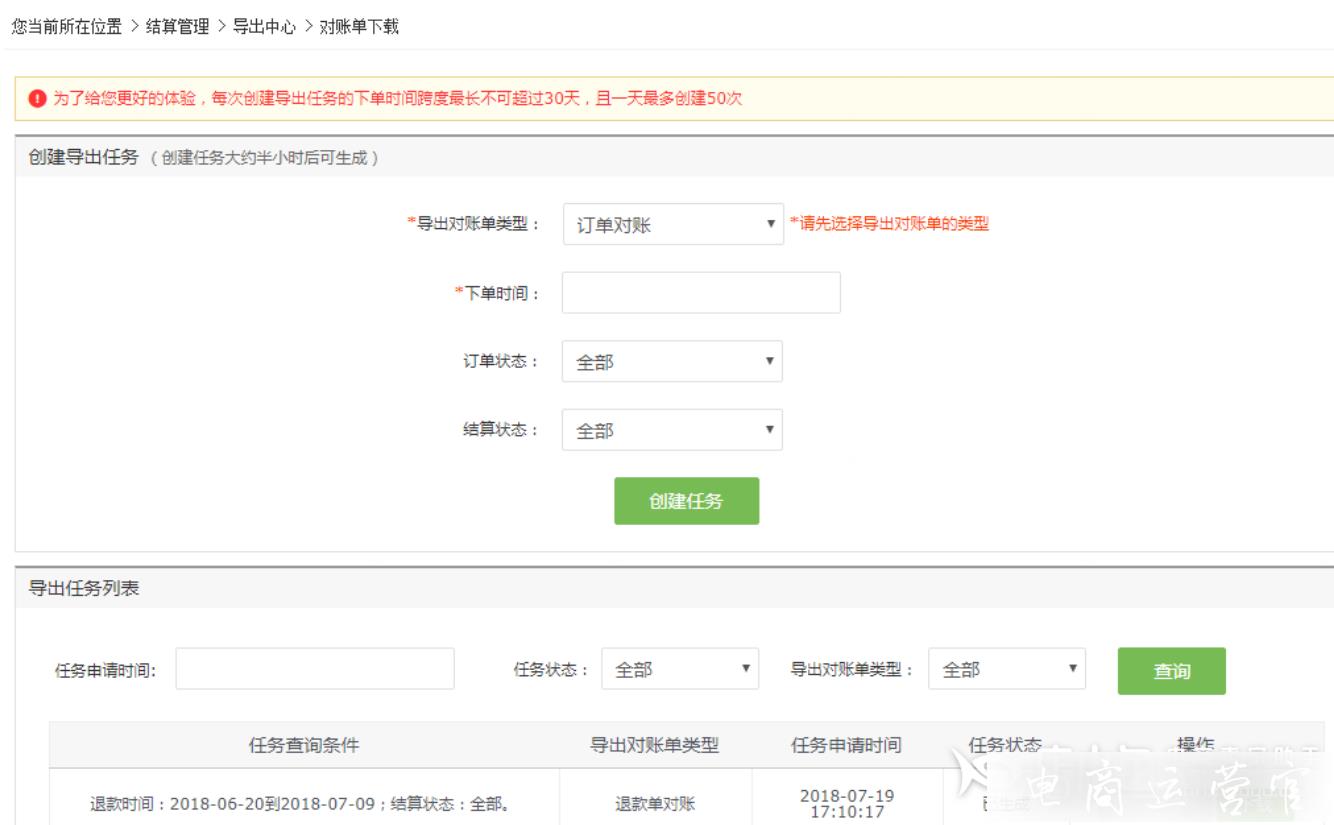Click the 导出任务列表 section title
Screen dimensions: 1334x825
[83, 589]
